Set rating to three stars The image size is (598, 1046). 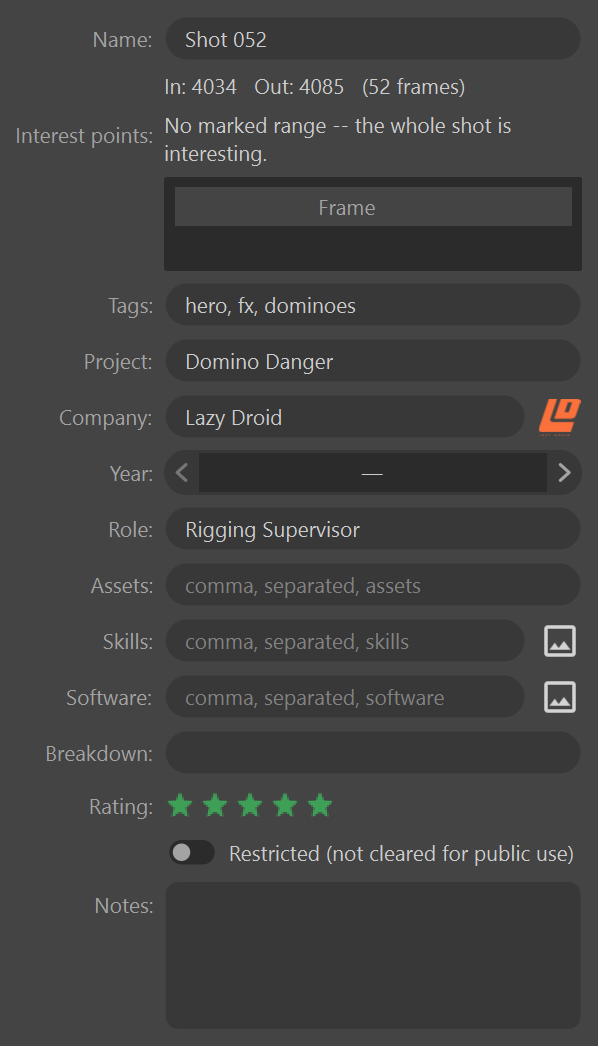(x=250, y=805)
